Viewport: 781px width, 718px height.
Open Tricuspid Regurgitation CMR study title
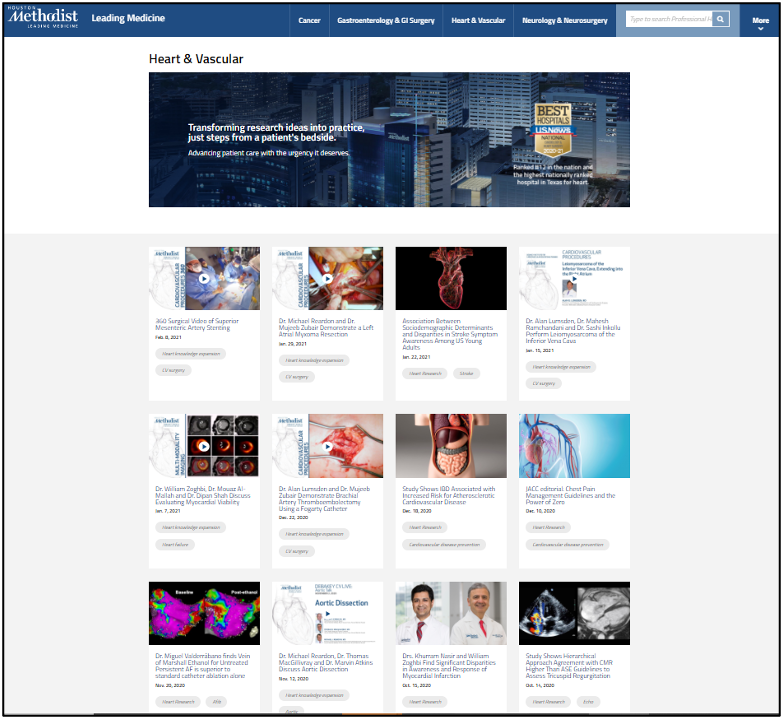pyautogui.click(x=569, y=666)
